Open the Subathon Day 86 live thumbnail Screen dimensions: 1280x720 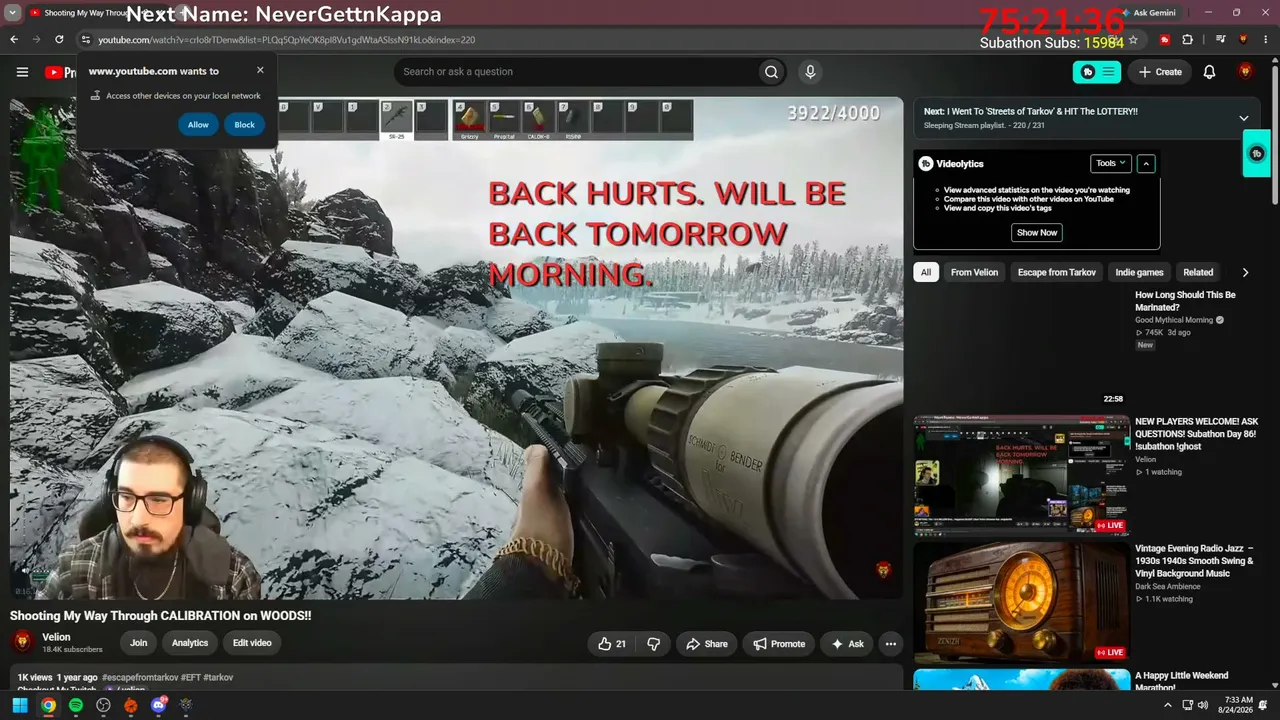tap(1021, 476)
